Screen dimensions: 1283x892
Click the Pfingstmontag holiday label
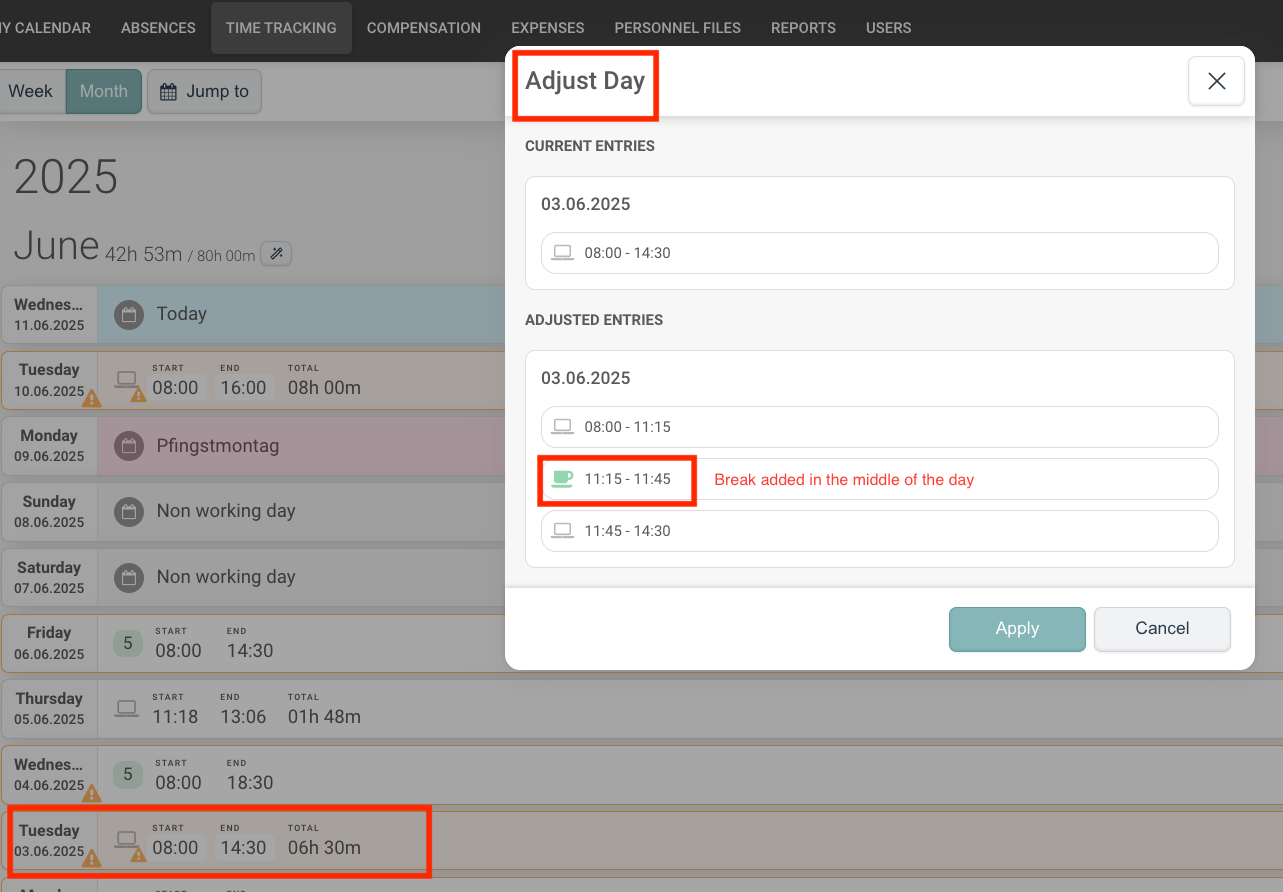point(218,446)
